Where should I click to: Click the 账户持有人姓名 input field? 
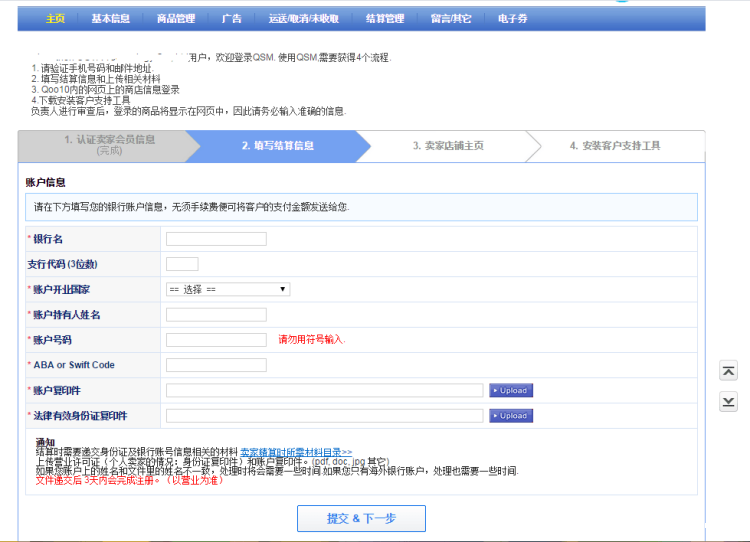[216, 314]
